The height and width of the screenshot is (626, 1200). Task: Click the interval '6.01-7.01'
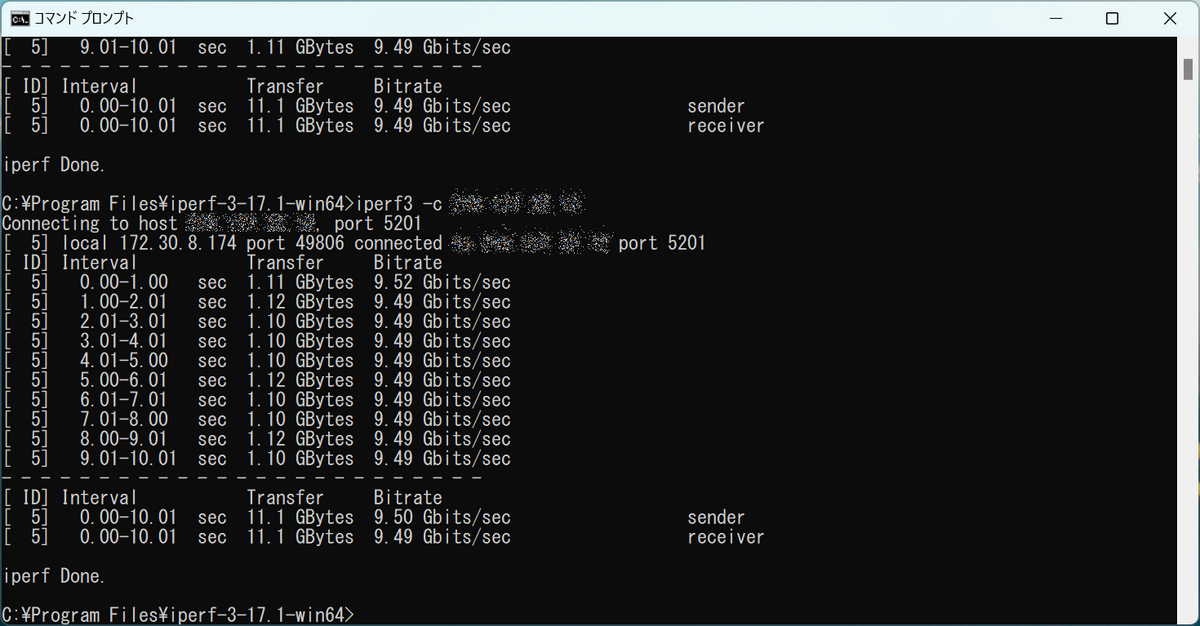pyautogui.click(x=124, y=400)
